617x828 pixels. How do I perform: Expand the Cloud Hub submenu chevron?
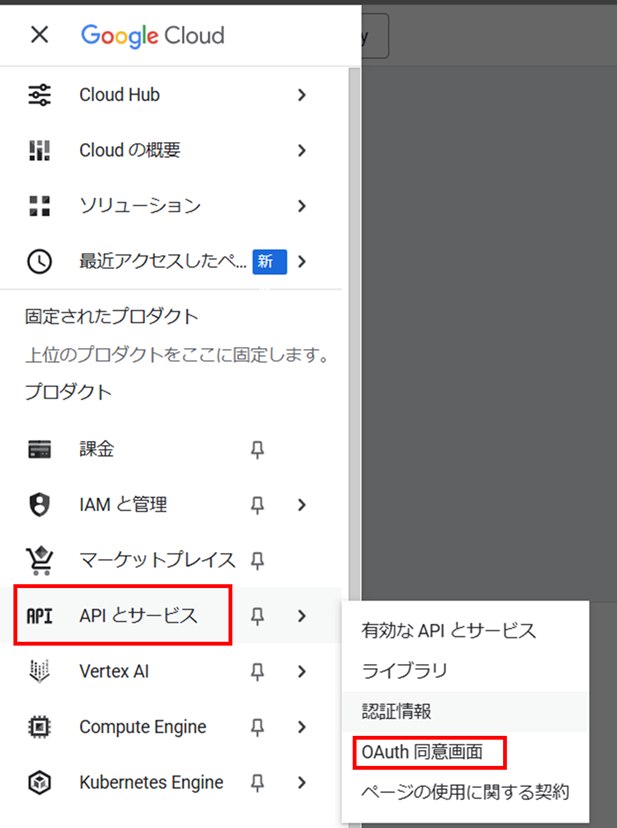tap(302, 95)
